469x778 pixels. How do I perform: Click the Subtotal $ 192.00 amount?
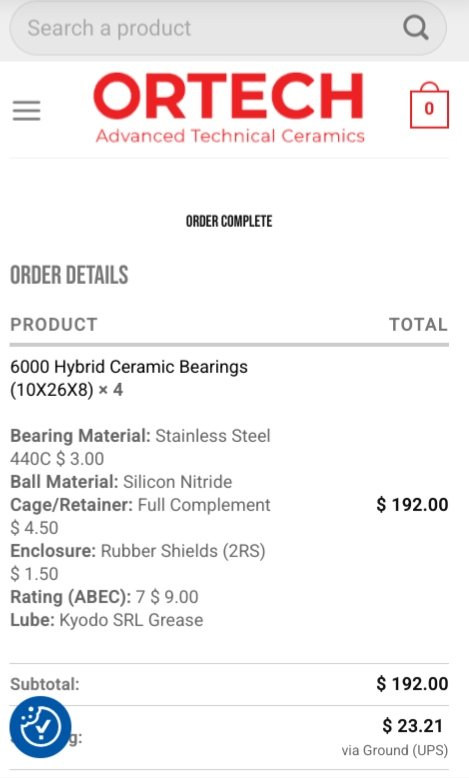[x=412, y=684]
